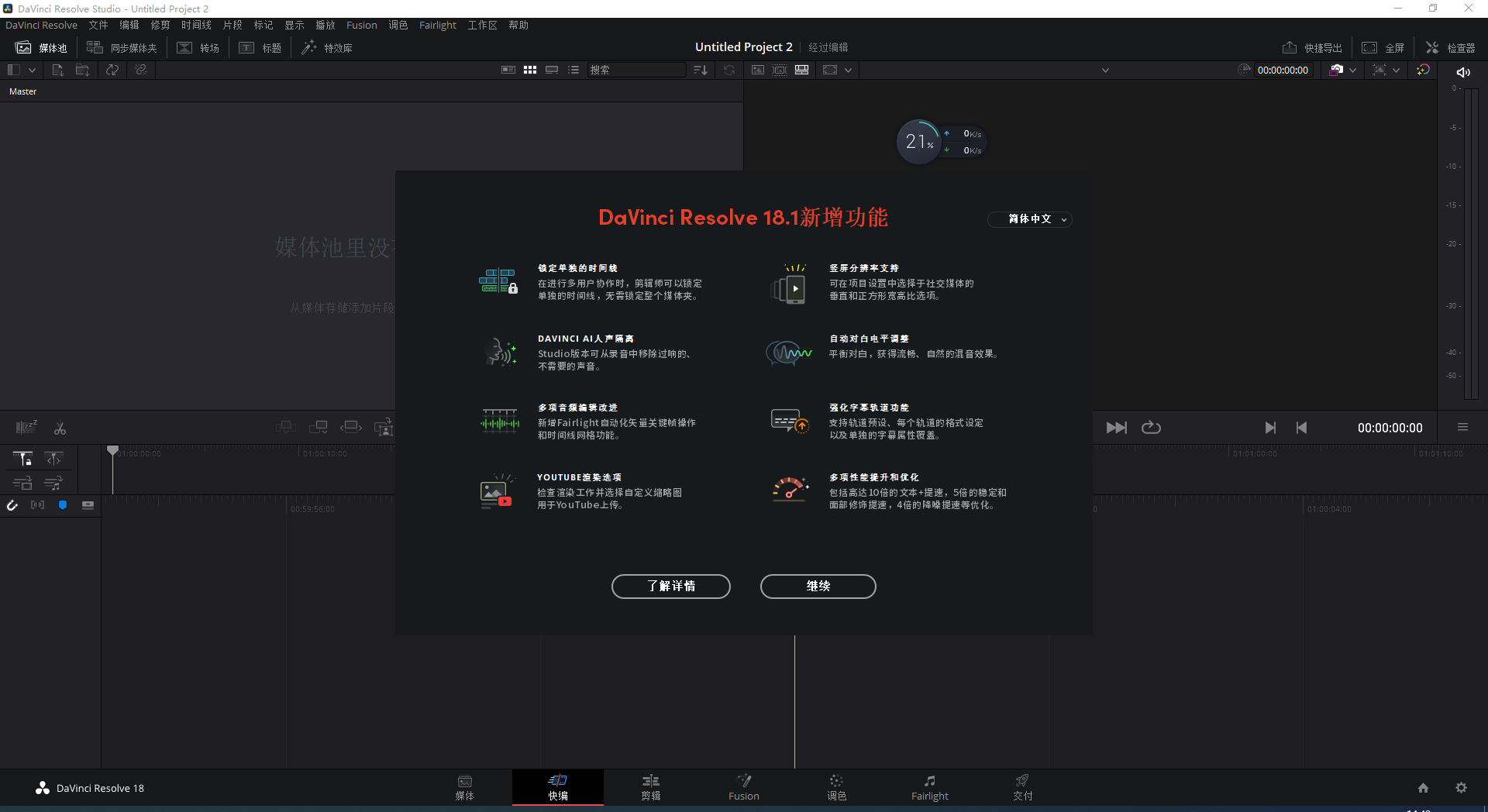Click the 继续 continue button
This screenshot has height=812, width=1488.
(818, 587)
